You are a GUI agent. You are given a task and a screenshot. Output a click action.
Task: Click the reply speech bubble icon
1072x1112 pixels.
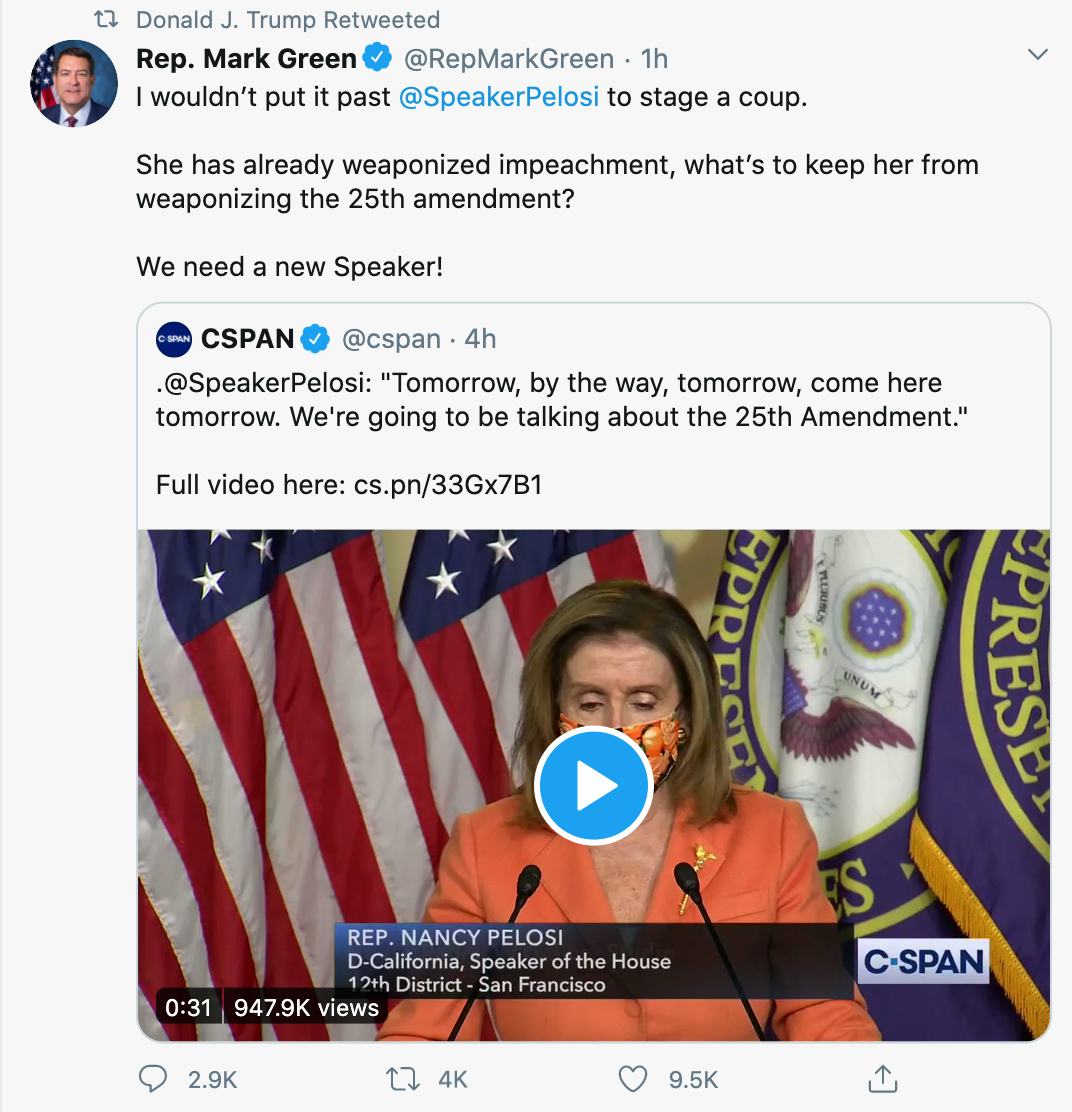point(153,1079)
